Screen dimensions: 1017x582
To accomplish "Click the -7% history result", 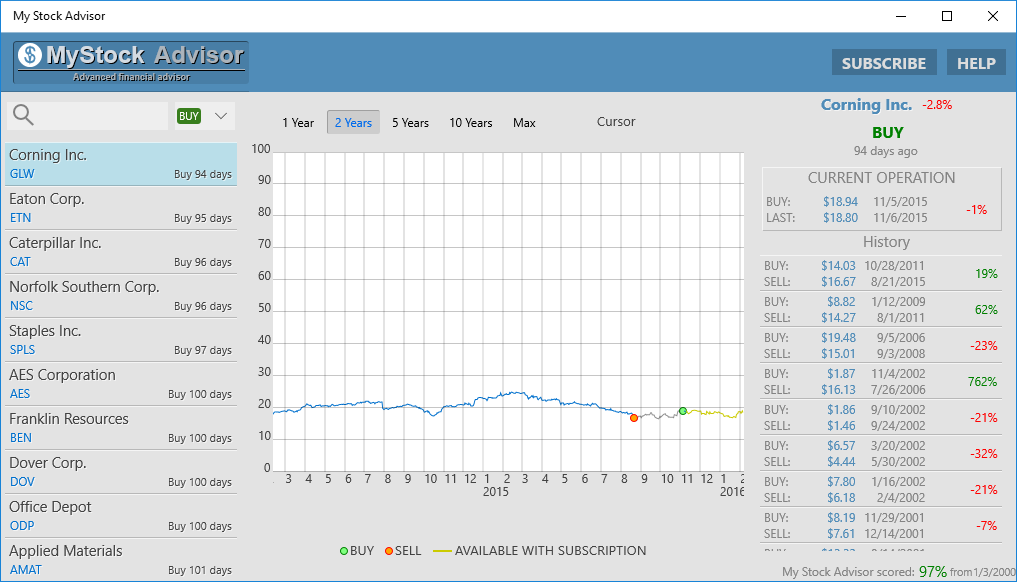I will pyautogui.click(x=987, y=526).
